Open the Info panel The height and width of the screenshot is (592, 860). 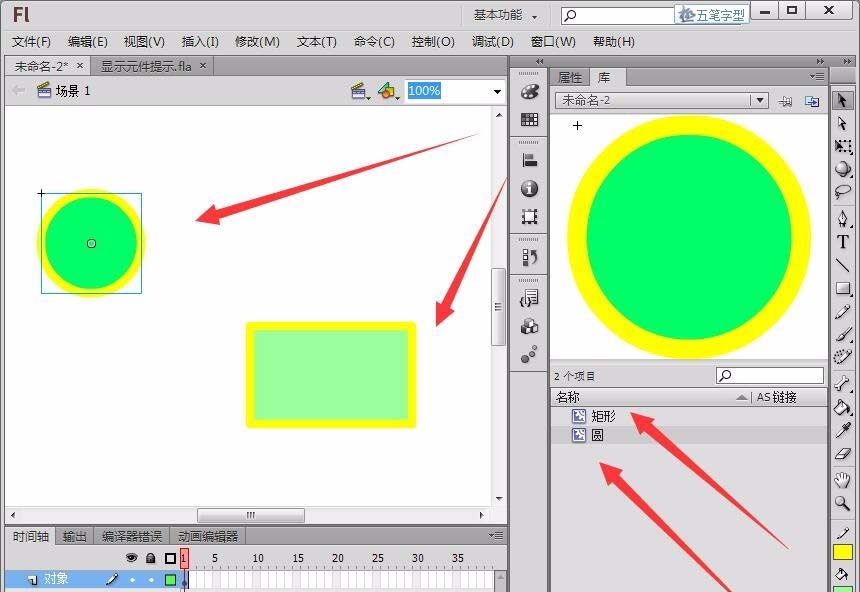(529, 189)
